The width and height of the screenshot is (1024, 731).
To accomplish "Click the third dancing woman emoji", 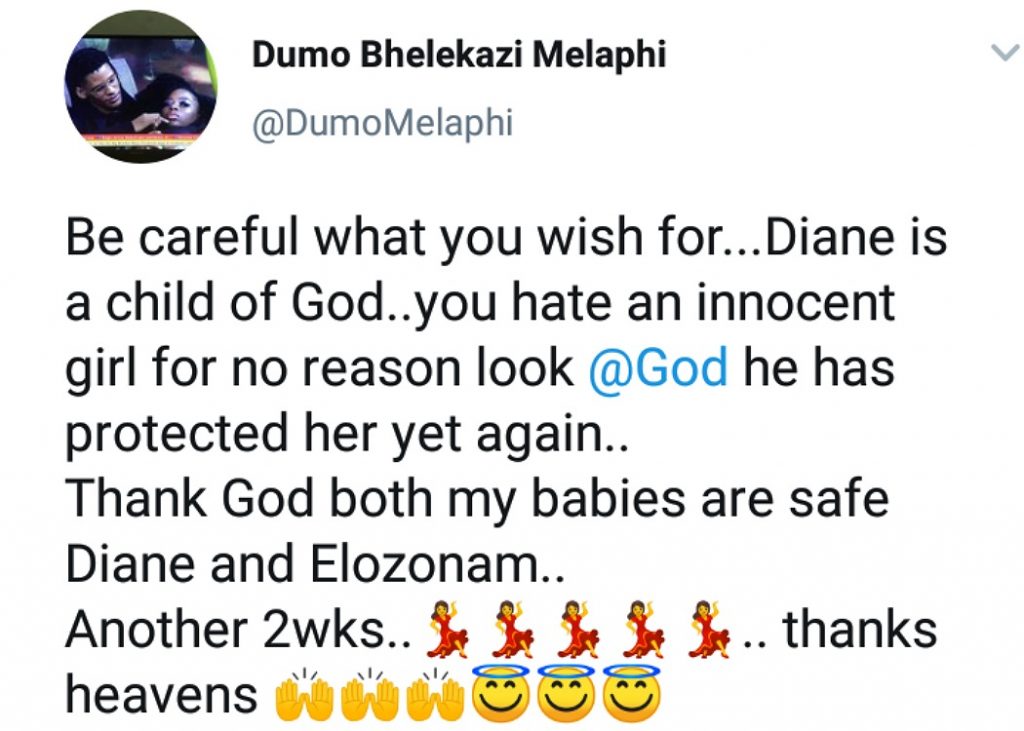I will tap(579, 628).
